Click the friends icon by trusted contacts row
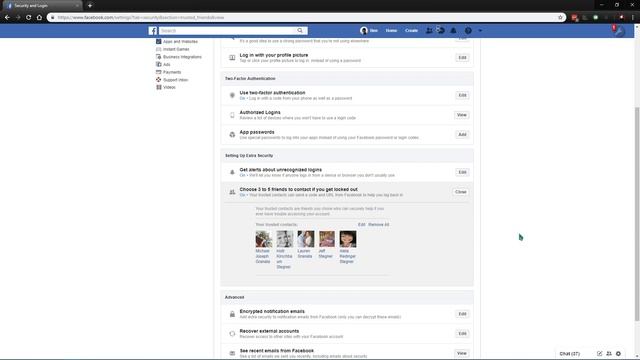The width and height of the screenshot is (640, 360). click(x=232, y=192)
